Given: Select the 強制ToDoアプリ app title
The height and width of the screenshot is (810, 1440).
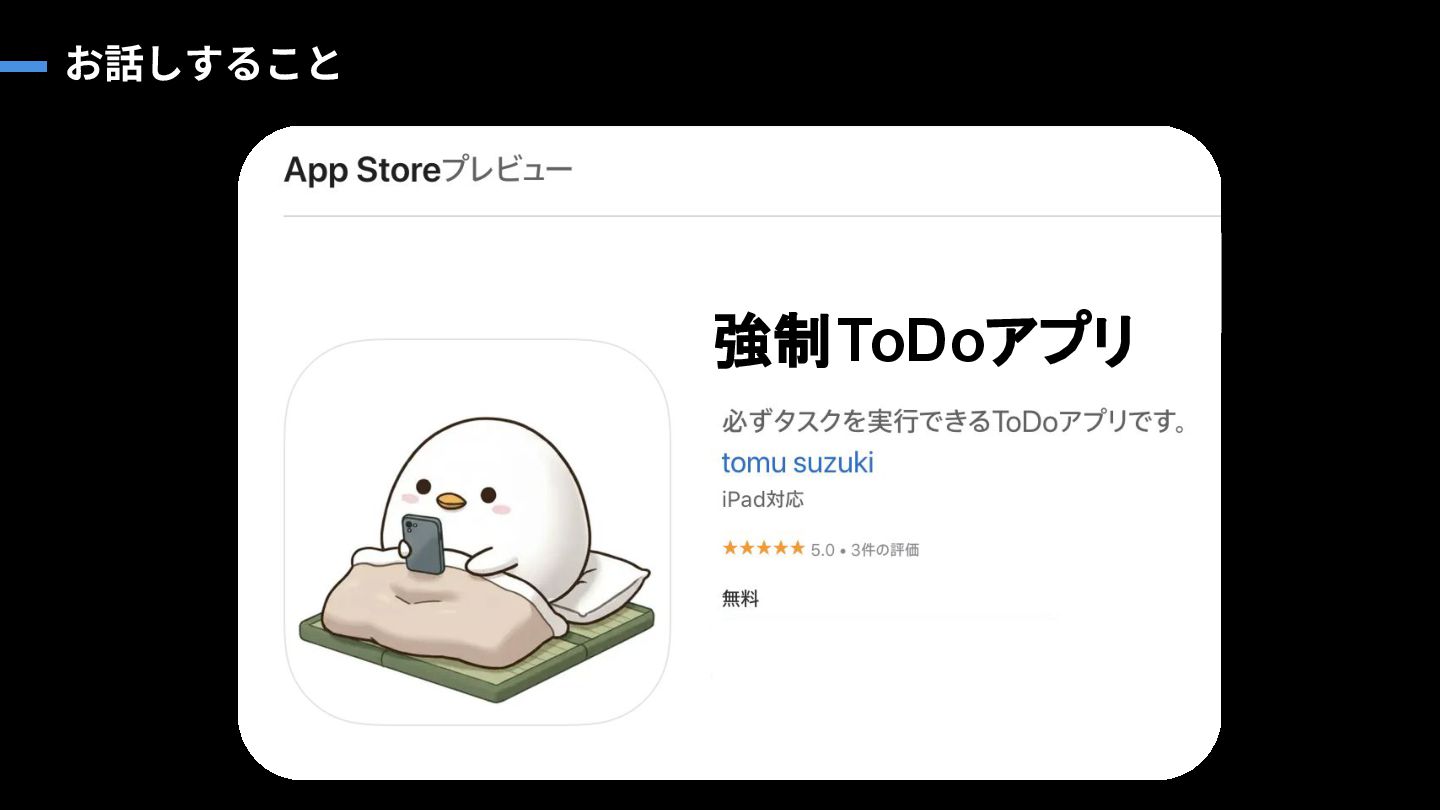Looking at the screenshot, I should pos(926,341).
